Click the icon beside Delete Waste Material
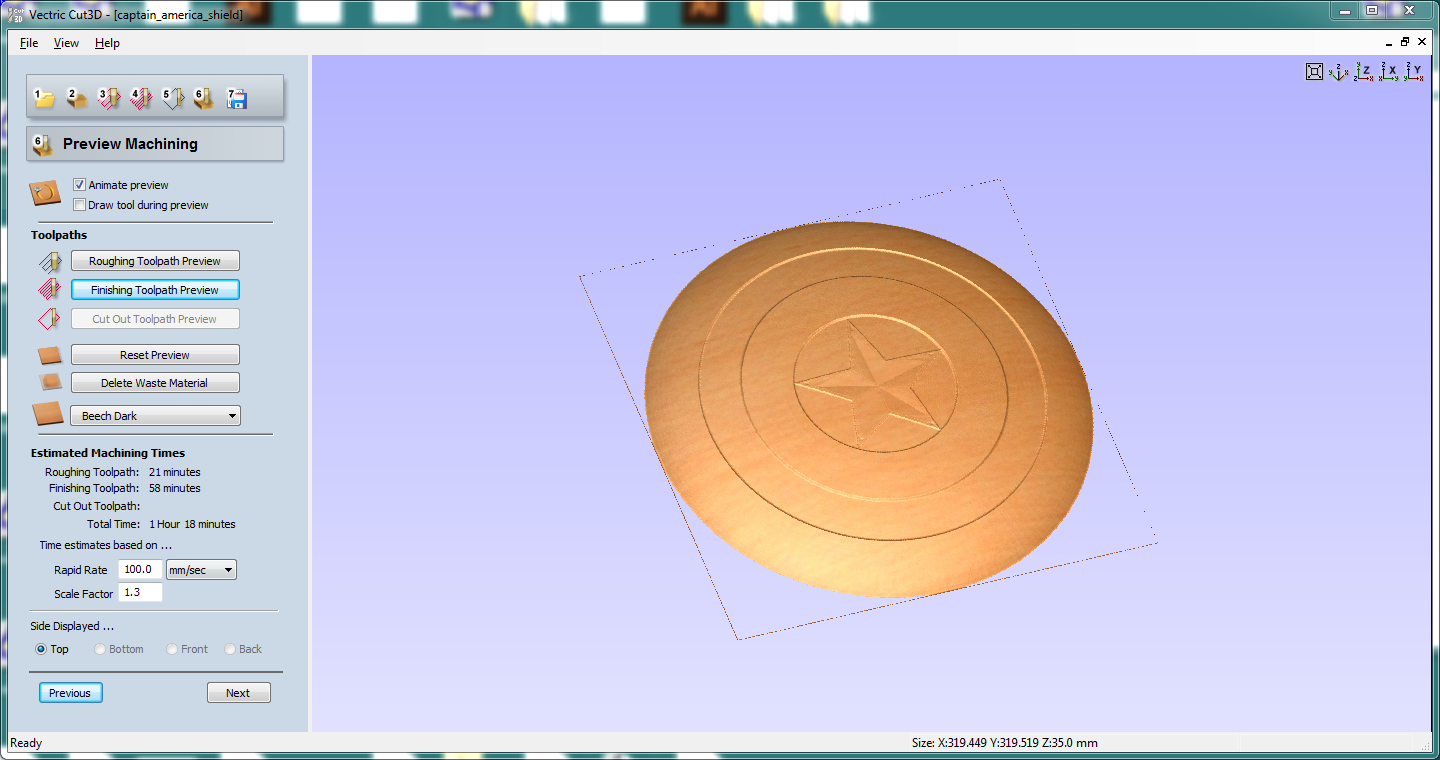 (x=49, y=382)
